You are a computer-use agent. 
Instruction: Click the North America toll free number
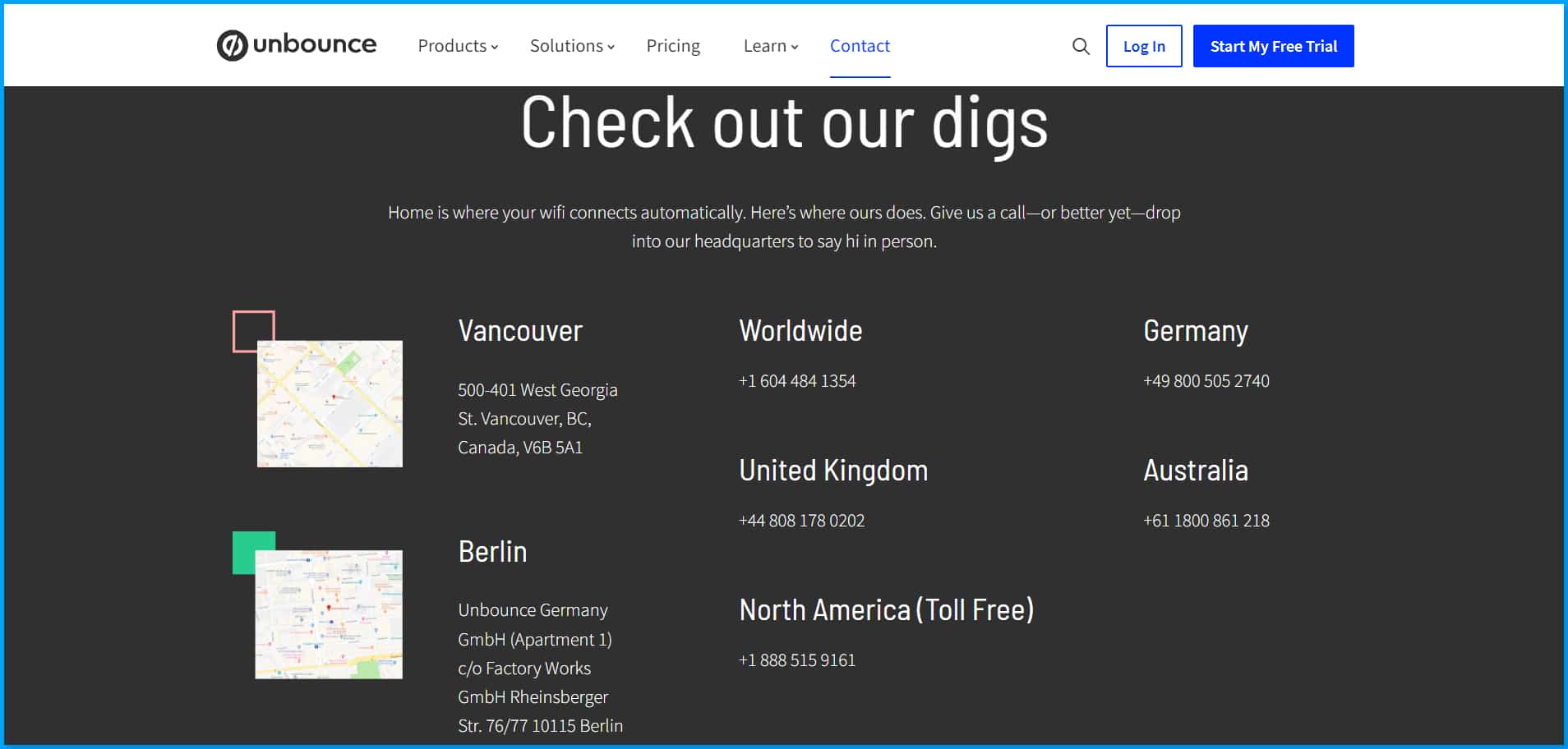[797, 660]
